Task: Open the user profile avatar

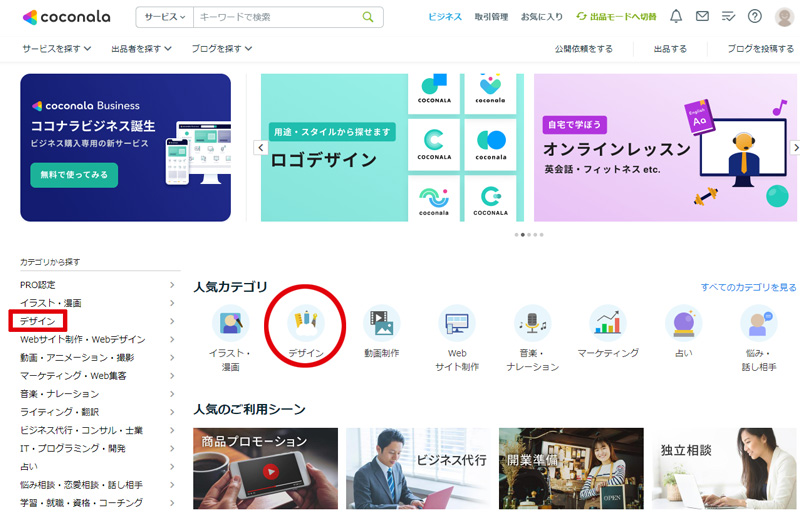Action: [784, 17]
